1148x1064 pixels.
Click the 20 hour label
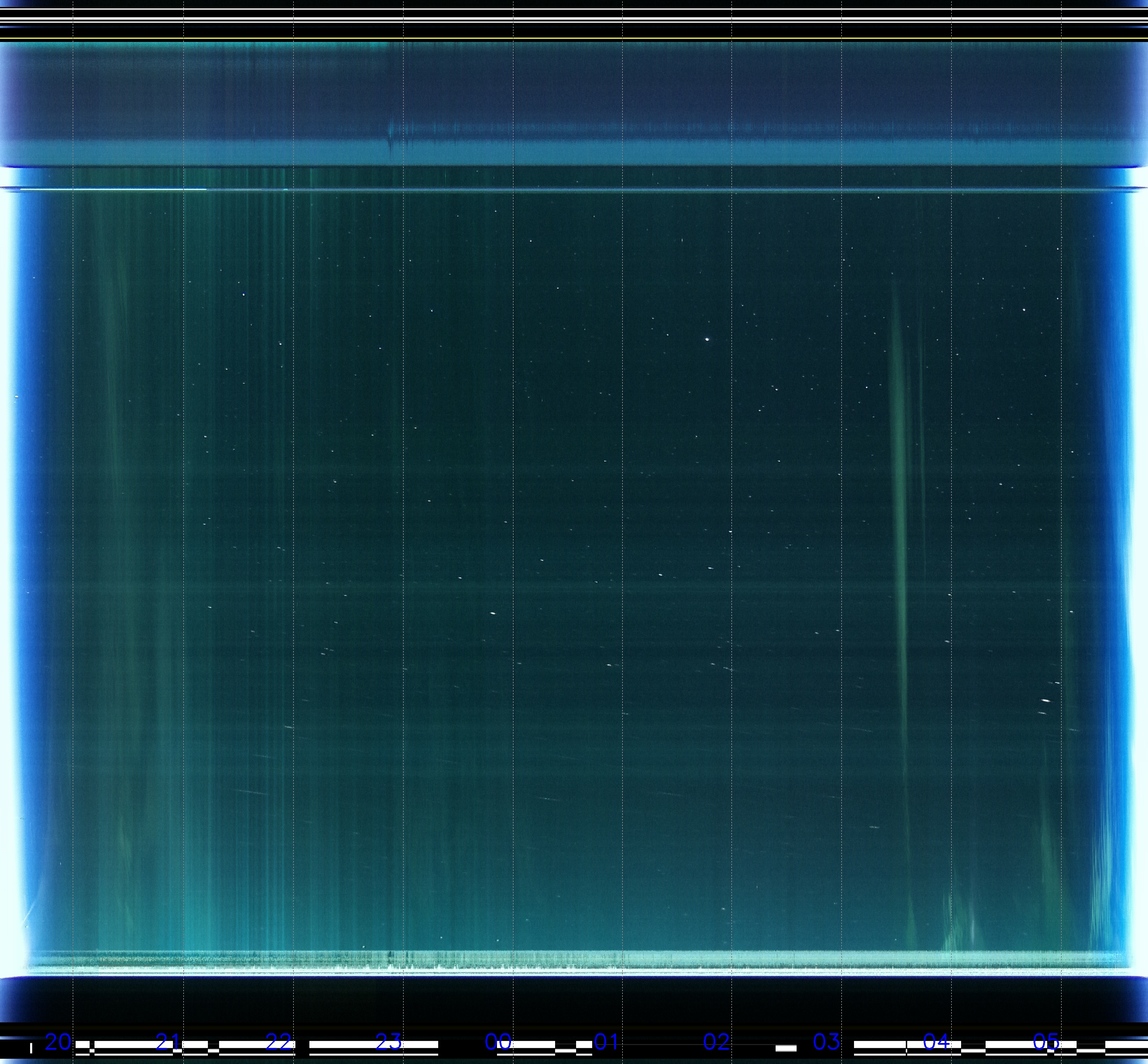point(58,1042)
